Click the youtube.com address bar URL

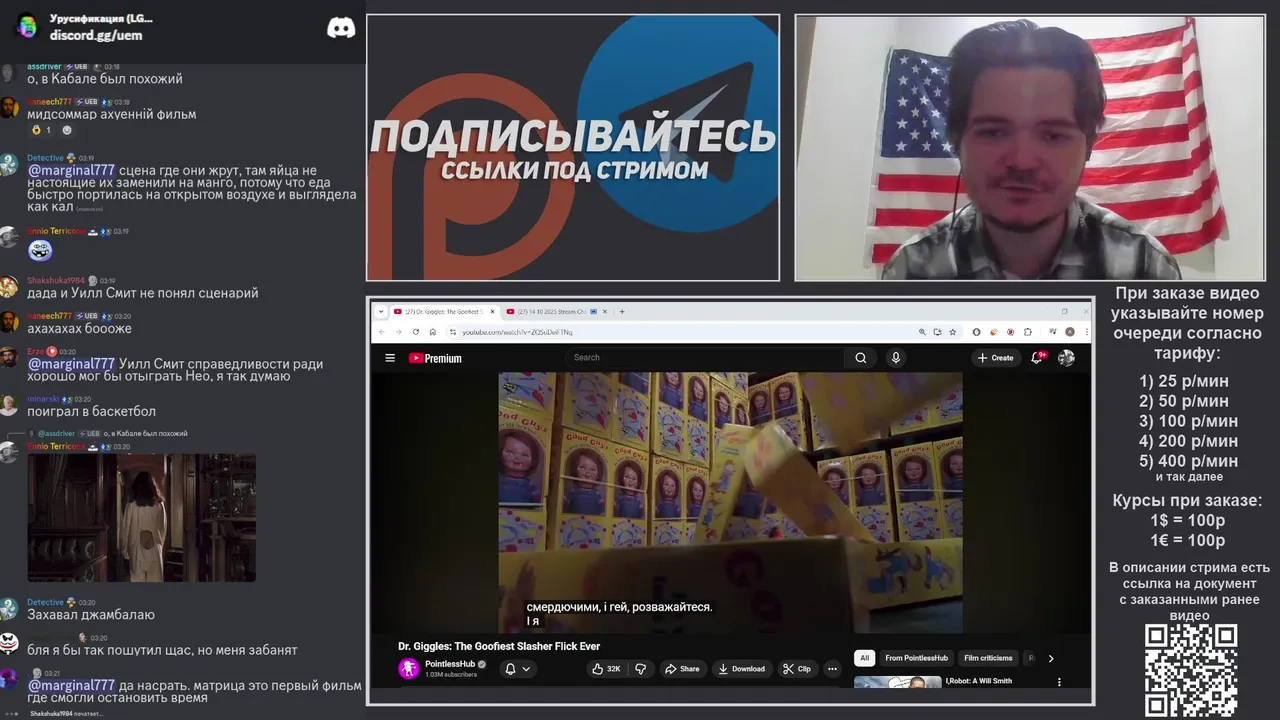point(517,332)
